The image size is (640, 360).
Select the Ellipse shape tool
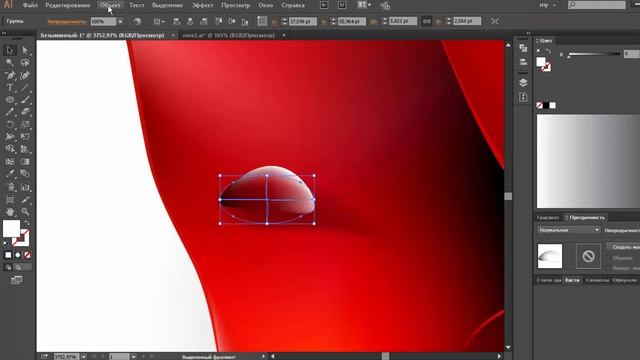[x=10, y=100]
